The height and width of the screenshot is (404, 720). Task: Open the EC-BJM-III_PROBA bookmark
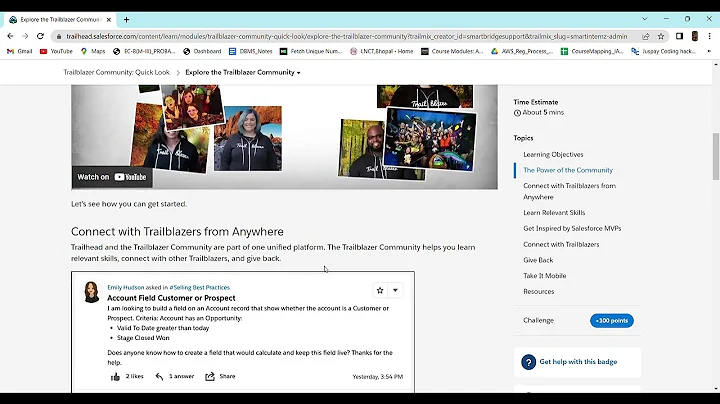[144, 51]
